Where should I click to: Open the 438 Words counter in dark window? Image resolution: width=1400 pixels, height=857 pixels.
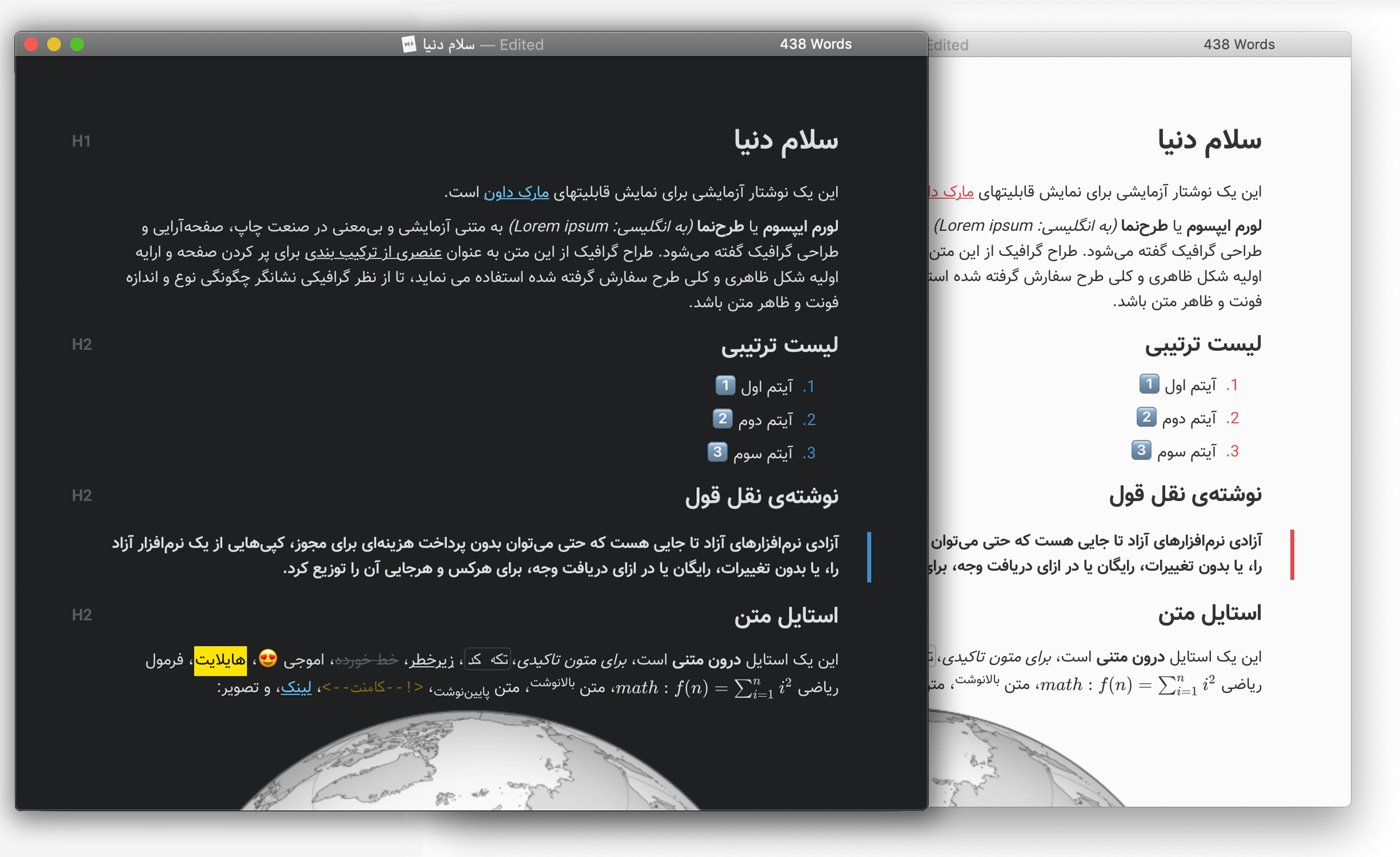coord(815,44)
